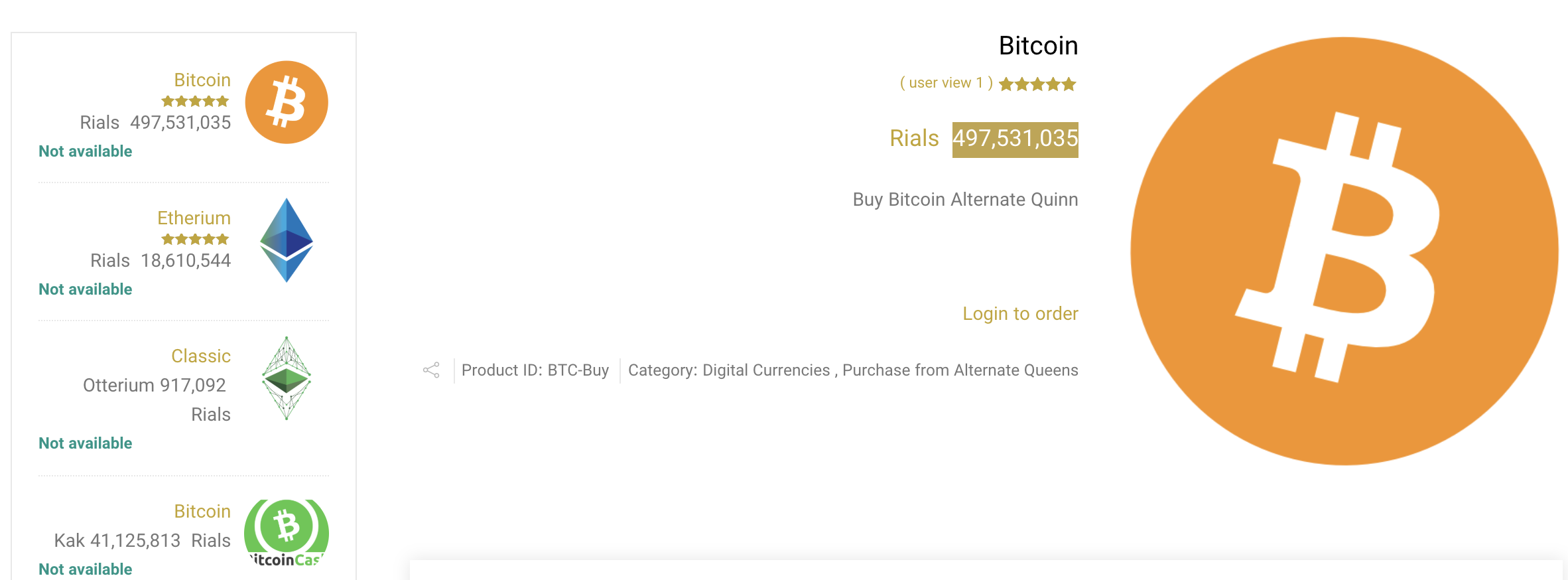Click Not available under Etherium
Viewport: 1568px width, 580px height.
click(x=86, y=289)
